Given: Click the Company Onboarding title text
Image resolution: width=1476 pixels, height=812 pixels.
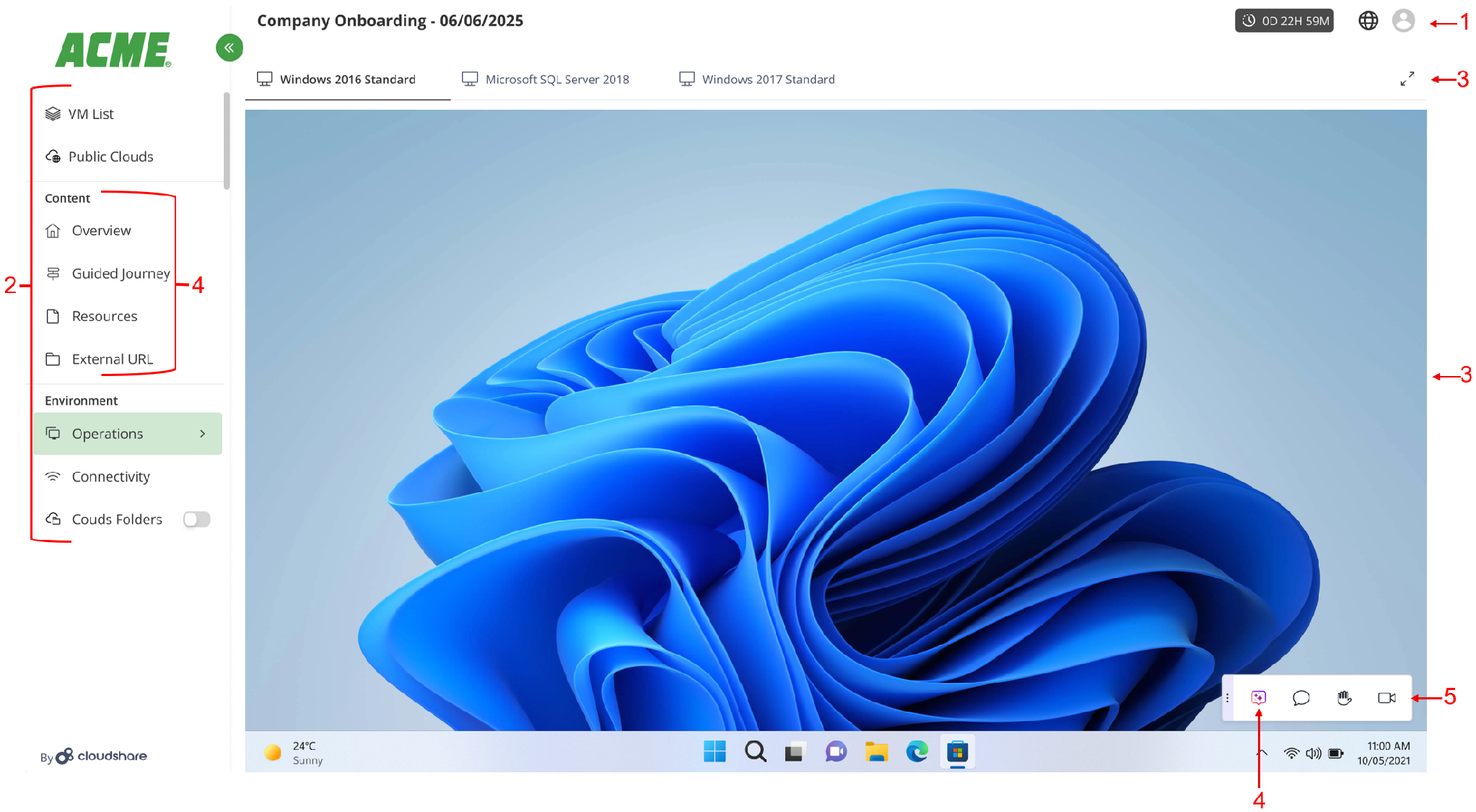Looking at the screenshot, I should tap(390, 21).
